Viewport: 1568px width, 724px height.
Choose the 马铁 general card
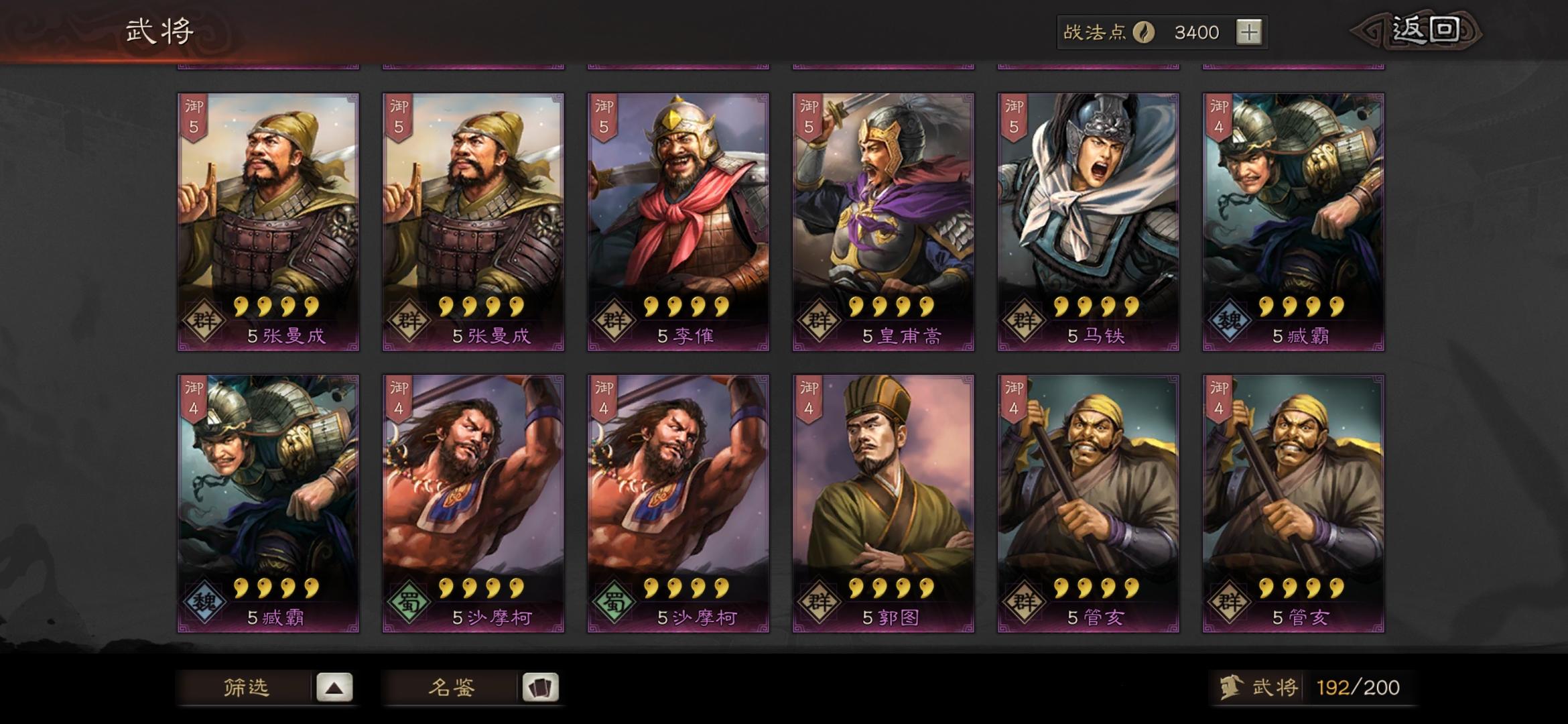(x=1088, y=222)
